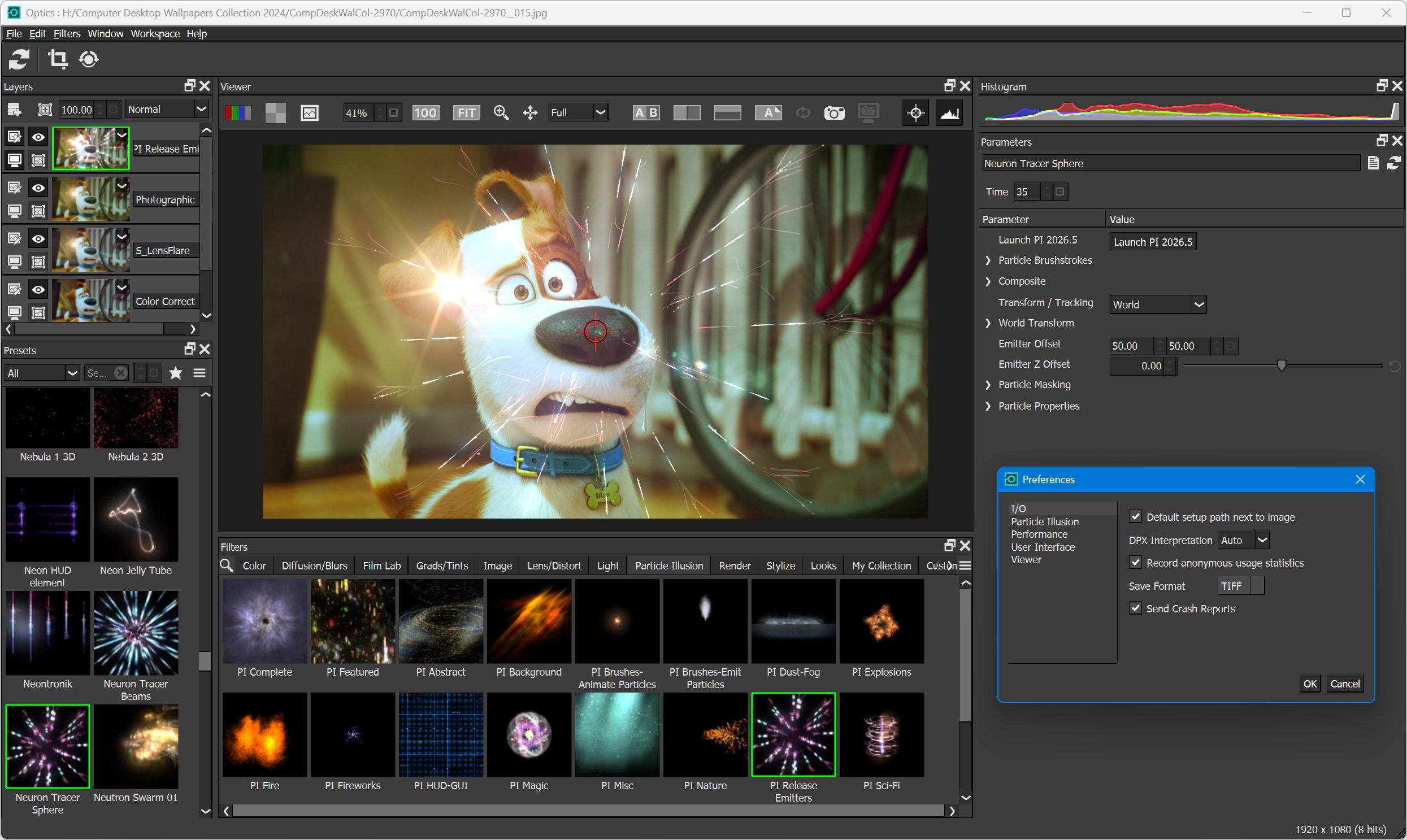
Task: Show favorite presets with star icon
Action: pyautogui.click(x=176, y=373)
